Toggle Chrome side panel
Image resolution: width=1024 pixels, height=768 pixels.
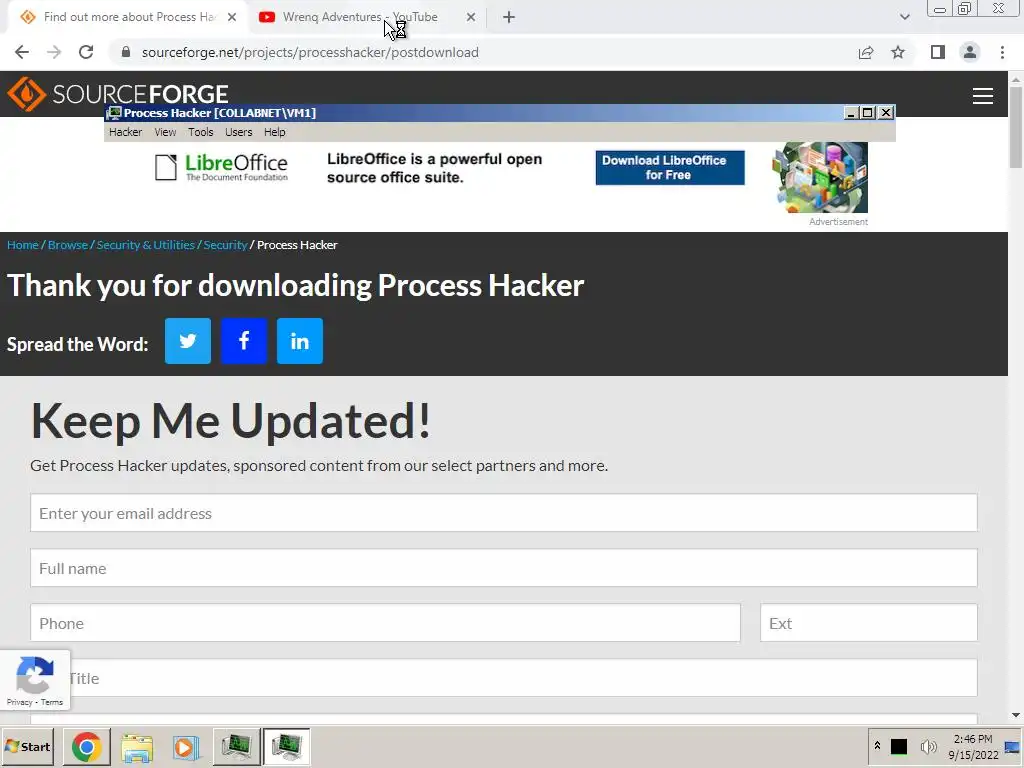point(938,52)
